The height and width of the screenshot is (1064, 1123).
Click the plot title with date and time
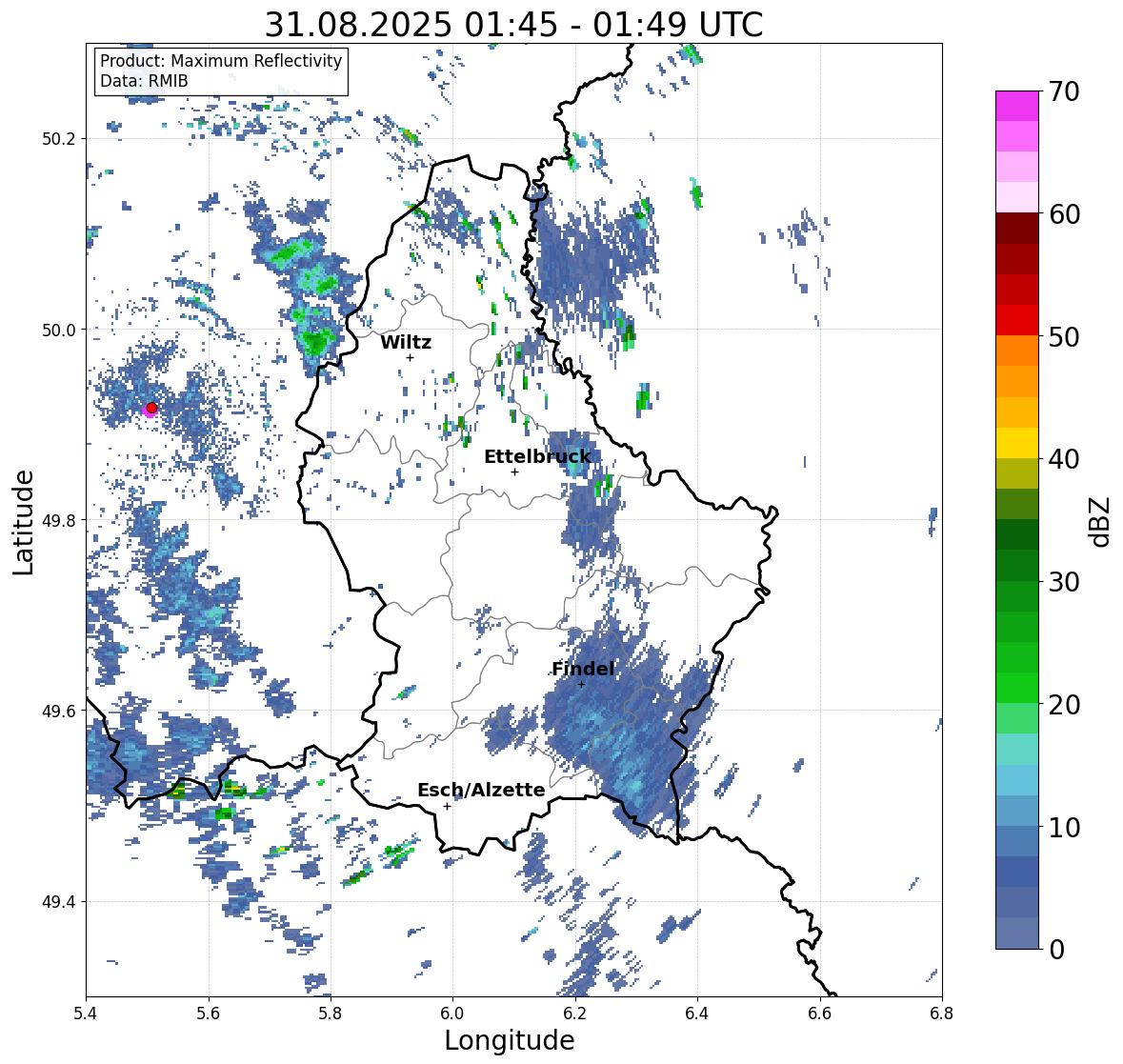click(x=513, y=25)
